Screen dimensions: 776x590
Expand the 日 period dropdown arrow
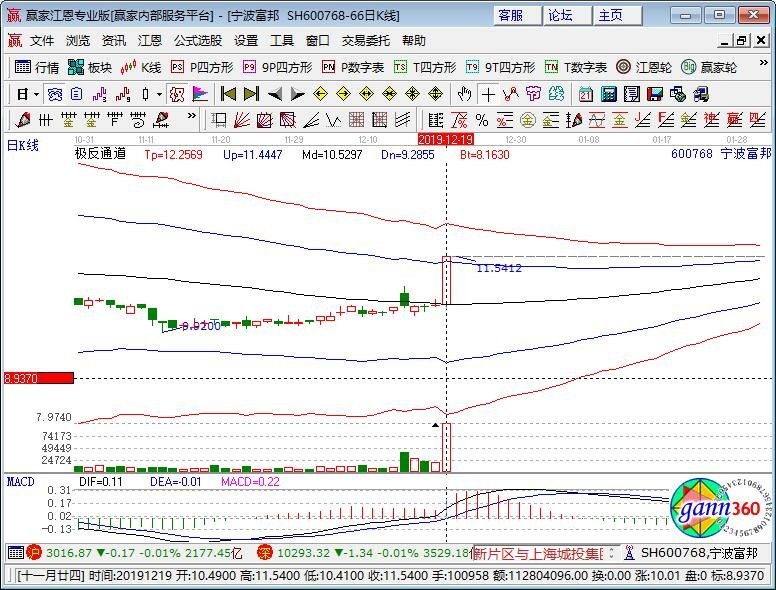click(x=37, y=94)
